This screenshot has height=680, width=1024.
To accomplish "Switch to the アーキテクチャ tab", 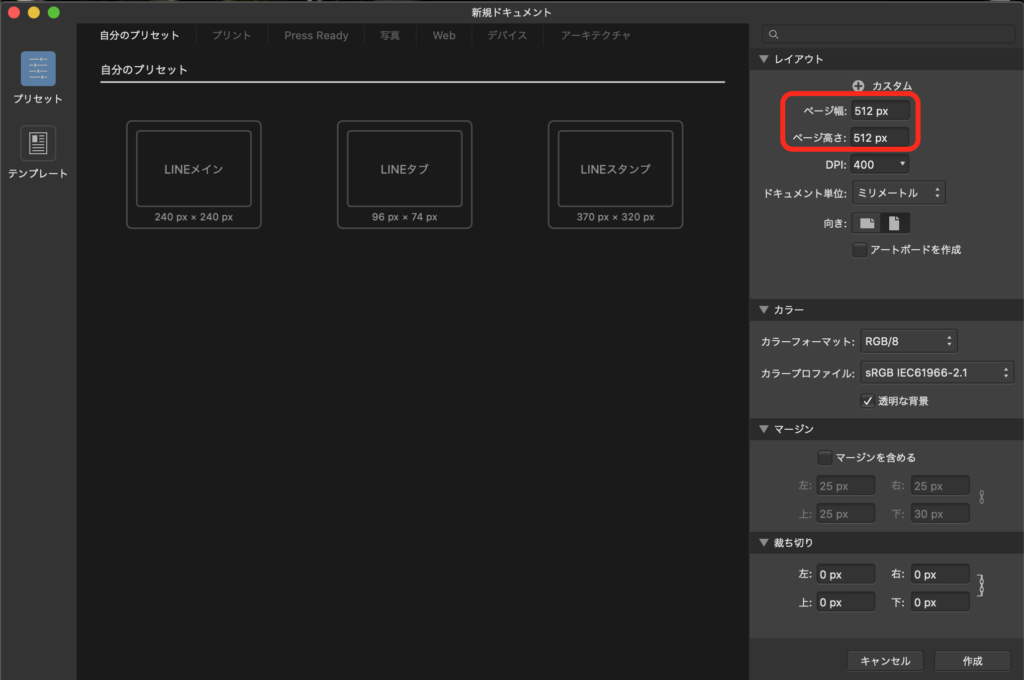I will pos(596,35).
